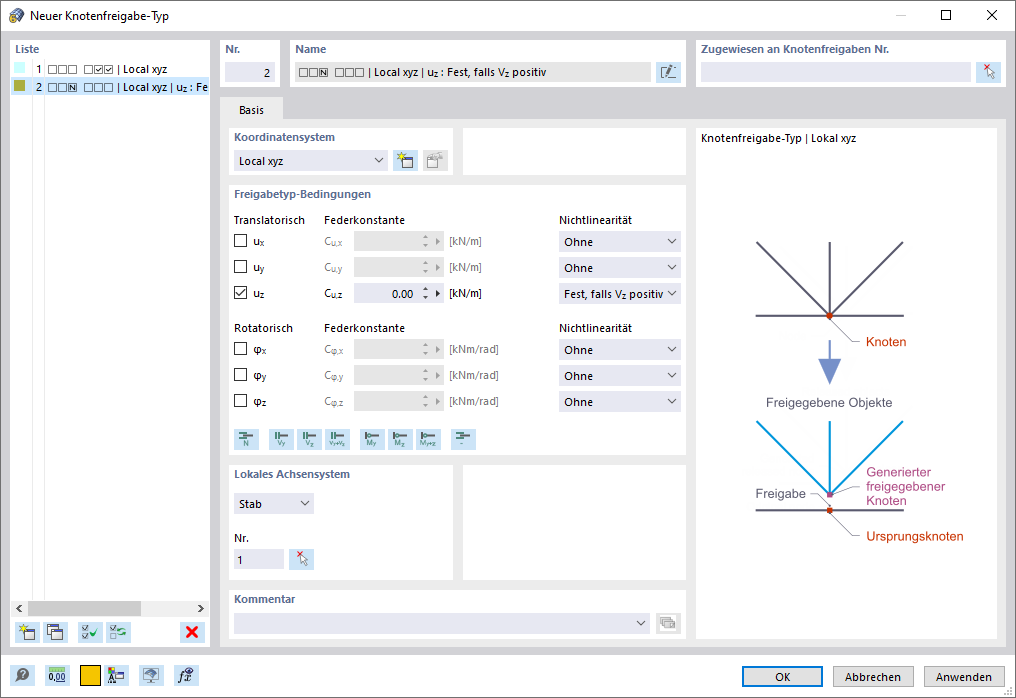Open the Kommentar dropdown field
The width and height of the screenshot is (1016, 698).
pyautogui.click(x=442, y=623)
